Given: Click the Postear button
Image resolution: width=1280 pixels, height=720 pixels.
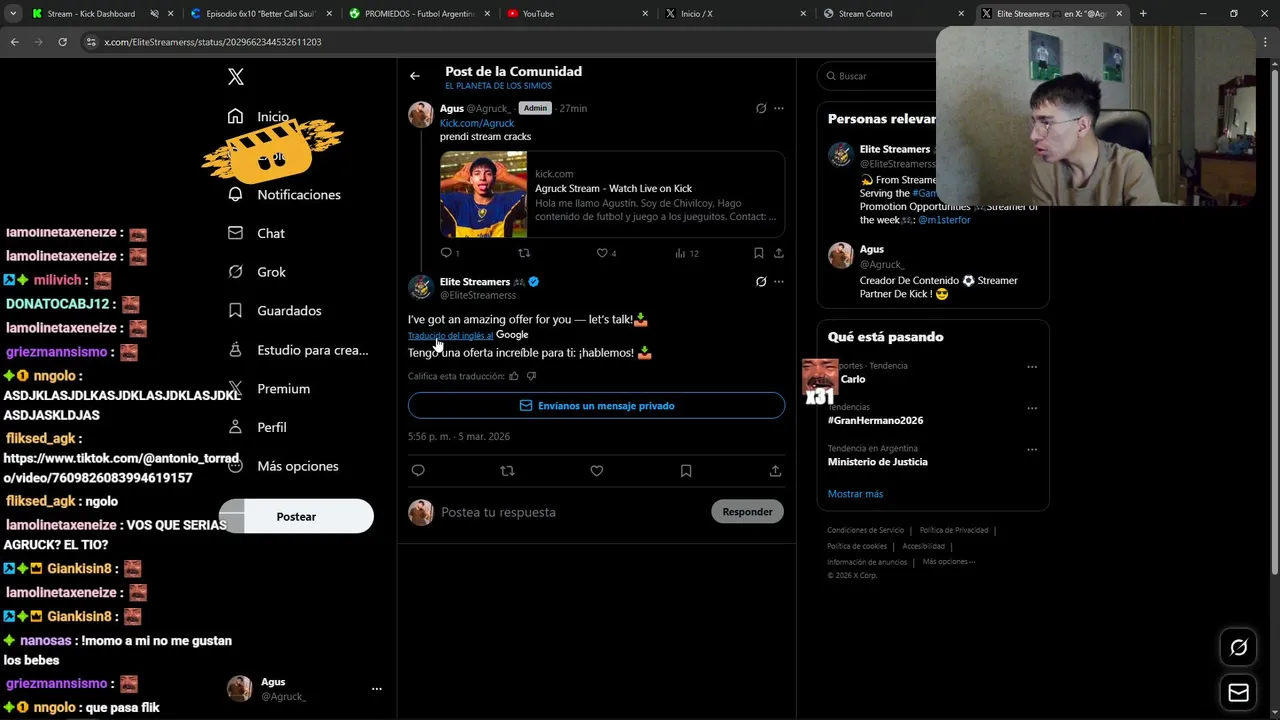Looking at the screenshot, I should tap(296, 517).
